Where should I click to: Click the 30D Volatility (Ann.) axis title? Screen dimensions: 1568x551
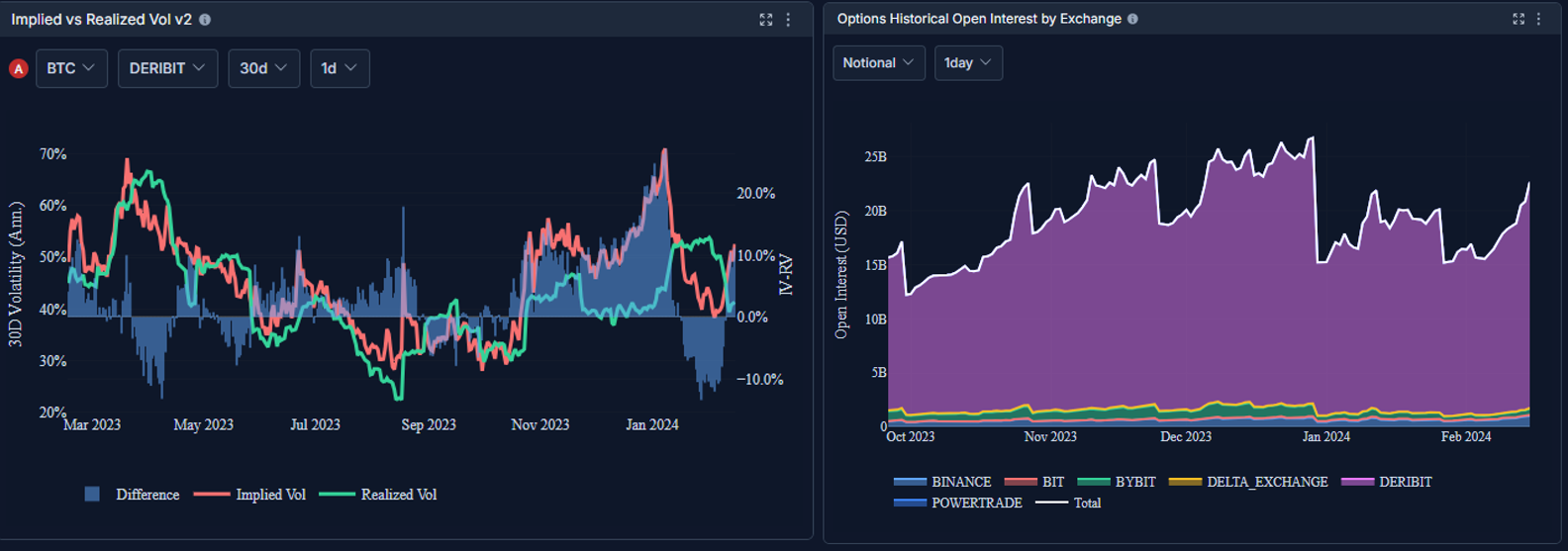pyautogui.click(x=16, y=274)
